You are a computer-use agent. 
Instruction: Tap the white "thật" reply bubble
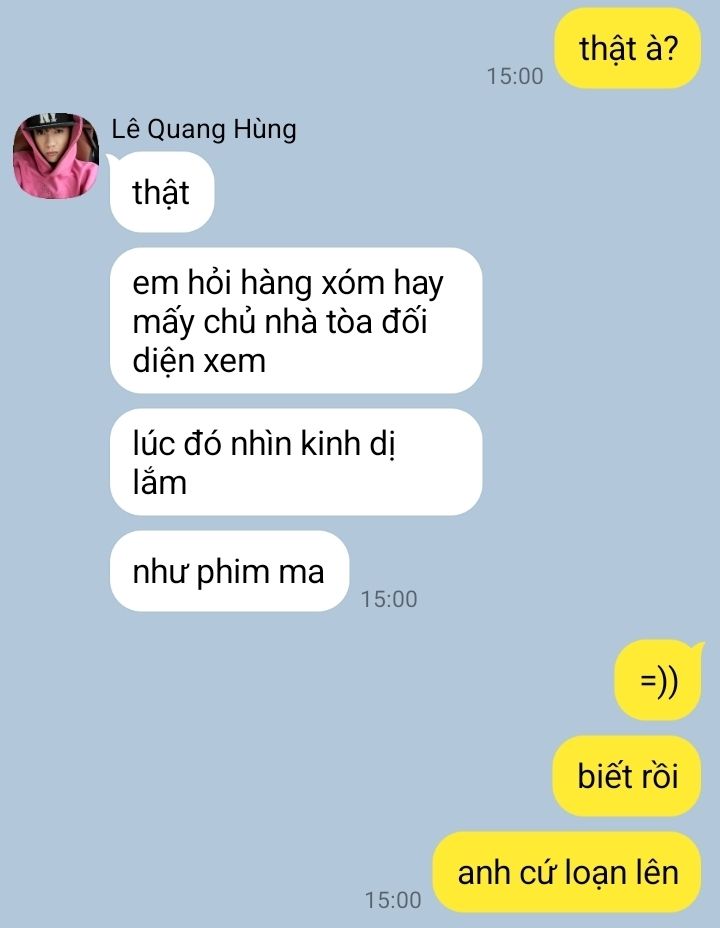(162, 192)
